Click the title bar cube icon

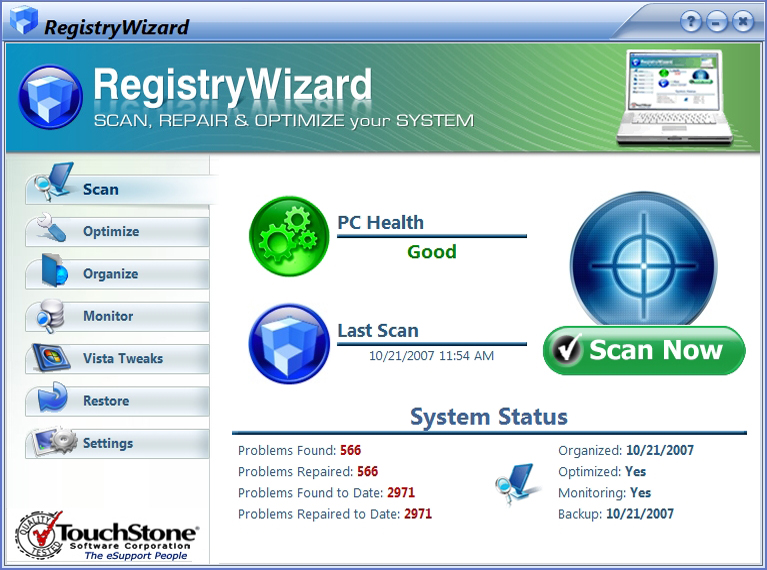click(23, 20)
